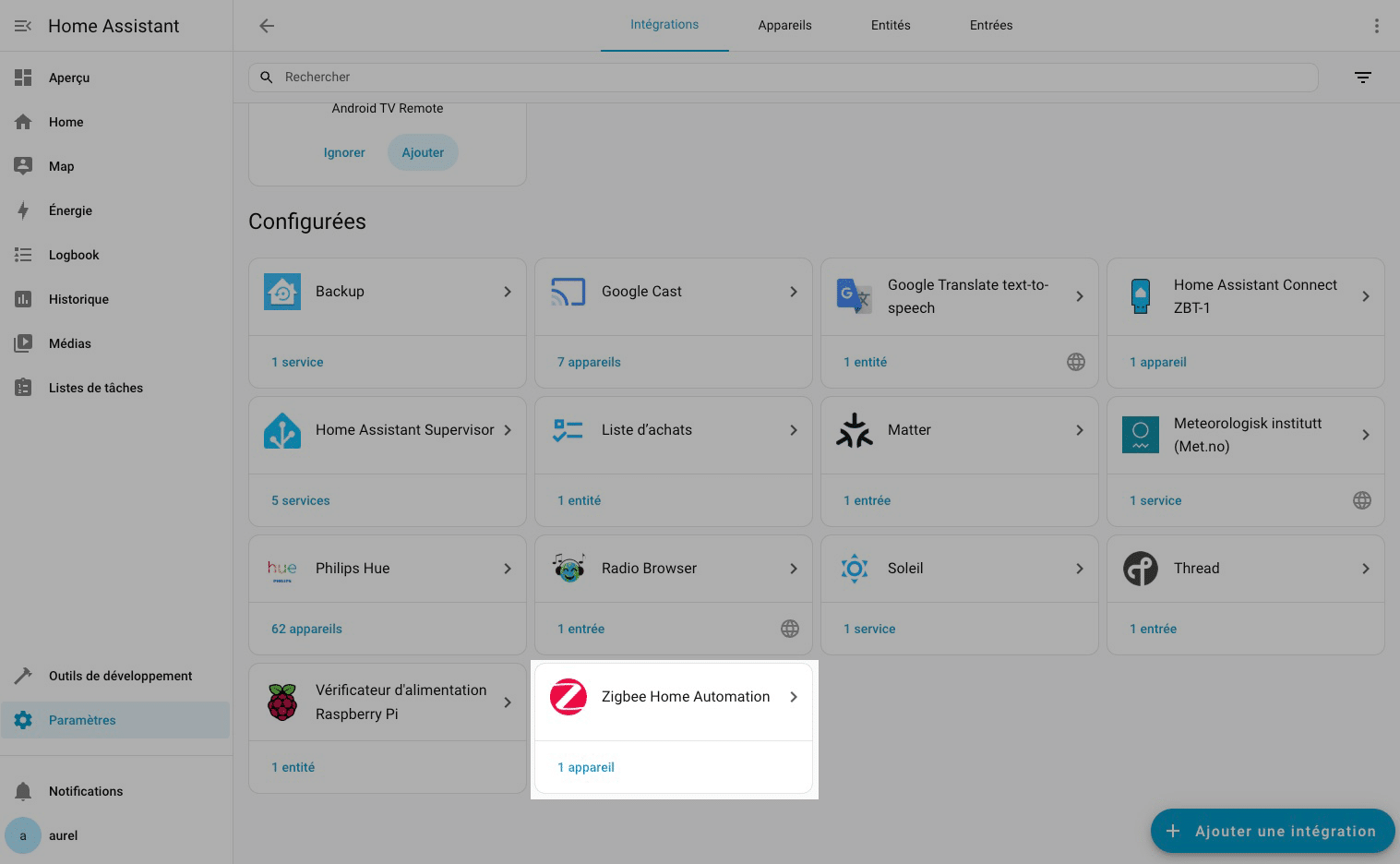Open the three-dot overflow menu

pos(1376,26)
